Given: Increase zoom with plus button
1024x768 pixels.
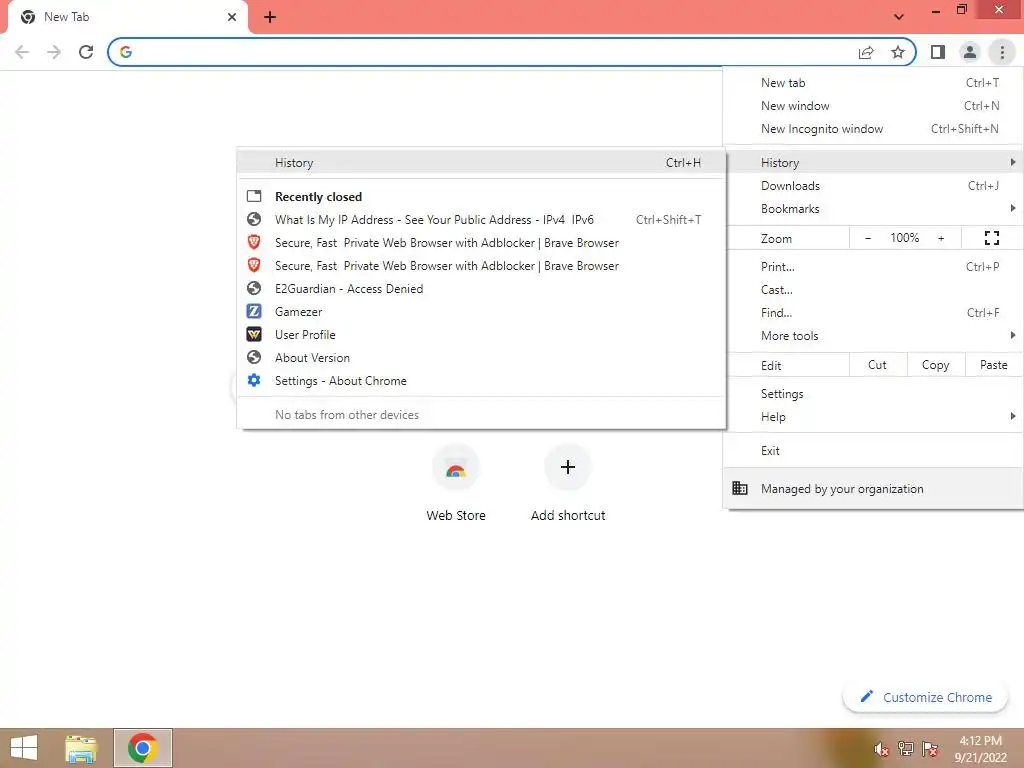Looking at the screenshot, I should (x=941, y=238).
